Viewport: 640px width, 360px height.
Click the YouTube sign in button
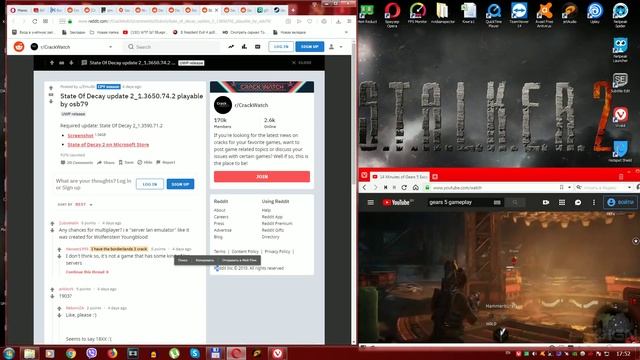[620, 202]
